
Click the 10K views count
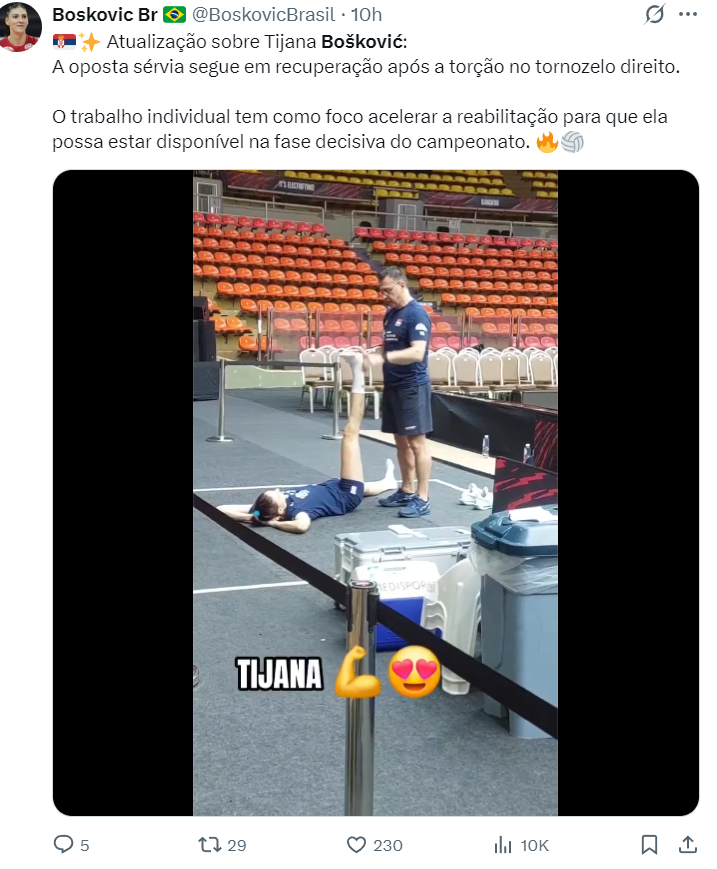coord(535,845)
